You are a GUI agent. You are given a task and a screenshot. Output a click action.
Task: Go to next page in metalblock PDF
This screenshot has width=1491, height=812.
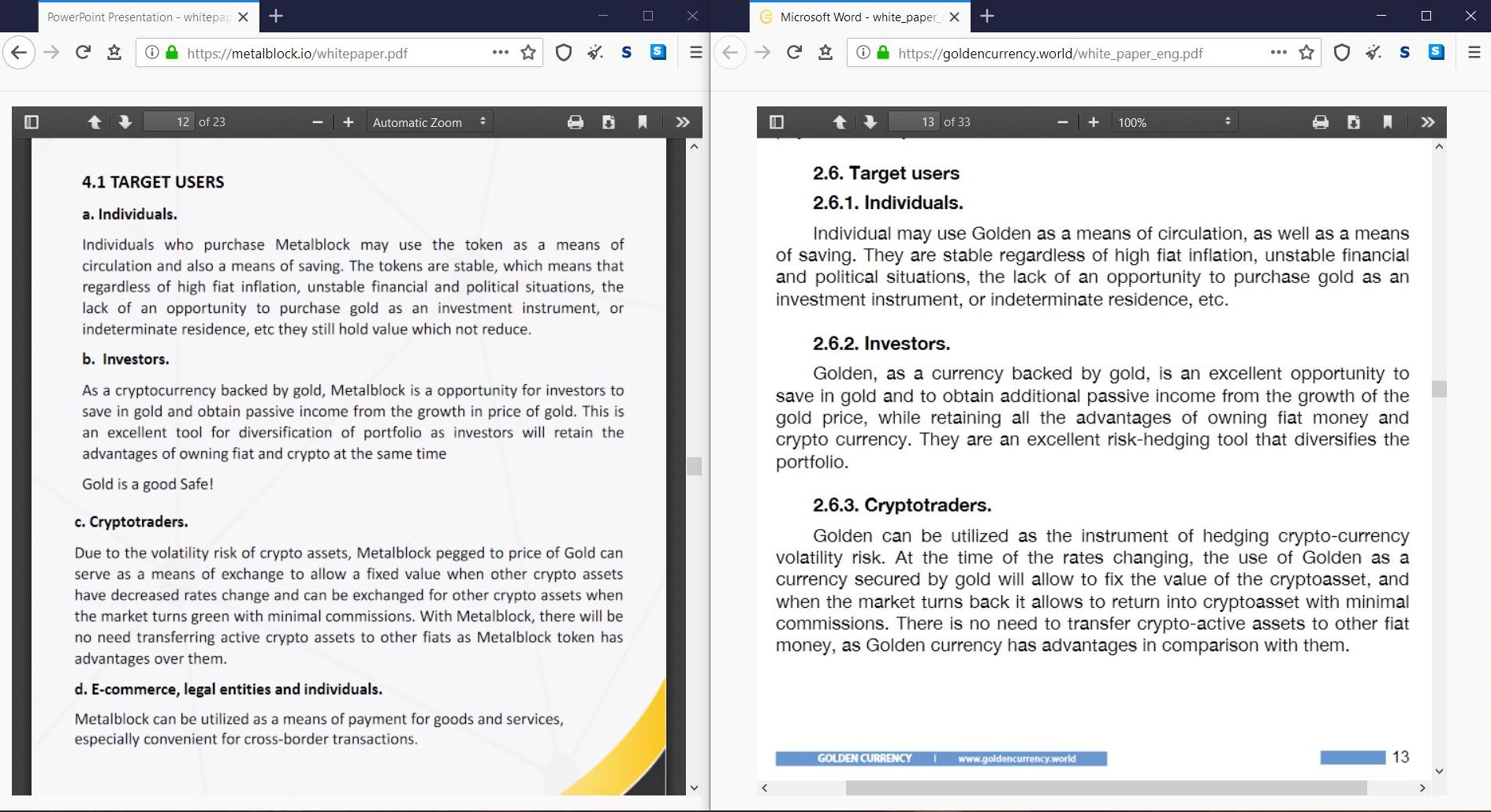tap(125, 122)
